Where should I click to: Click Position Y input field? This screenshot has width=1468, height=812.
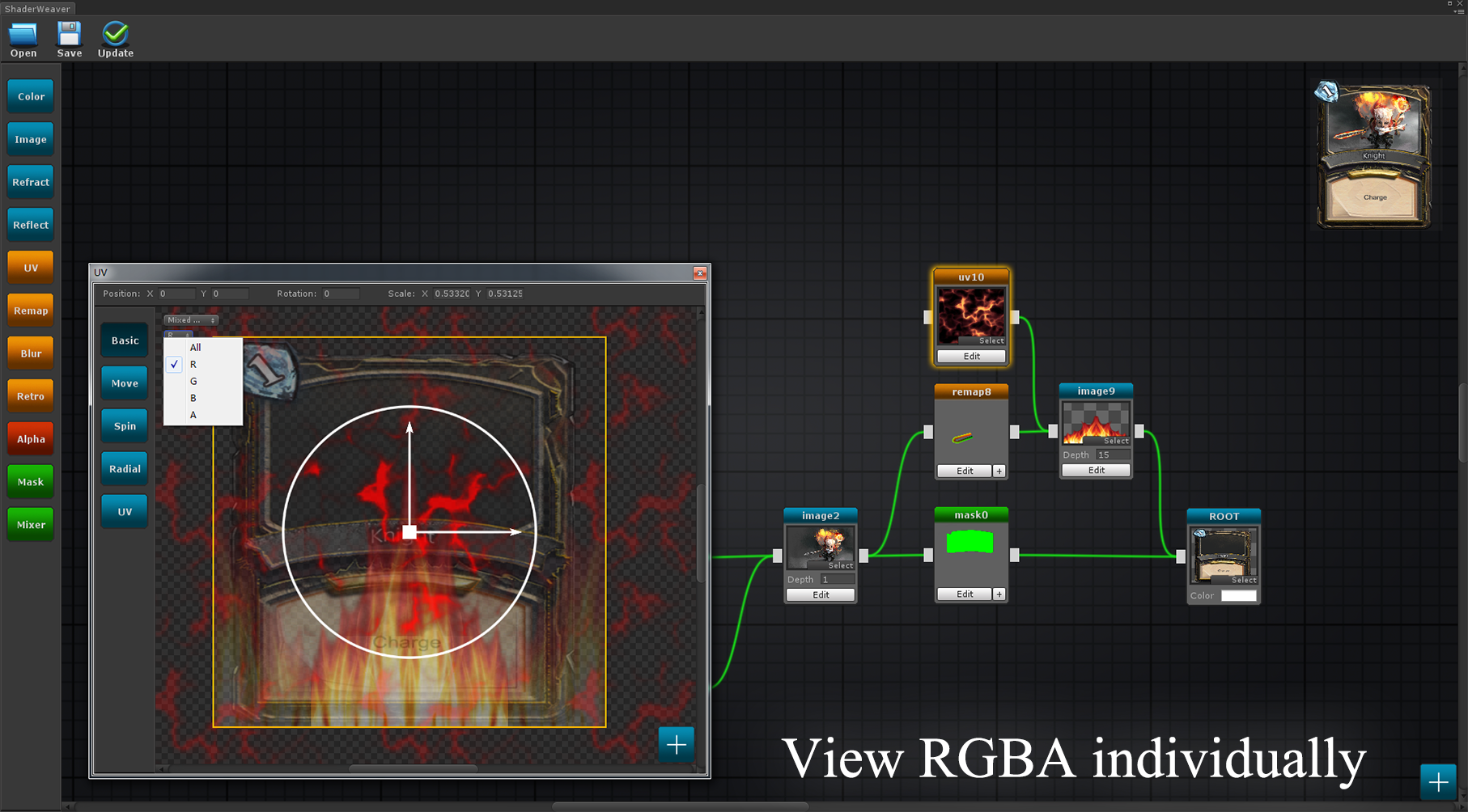click(230, 294)
